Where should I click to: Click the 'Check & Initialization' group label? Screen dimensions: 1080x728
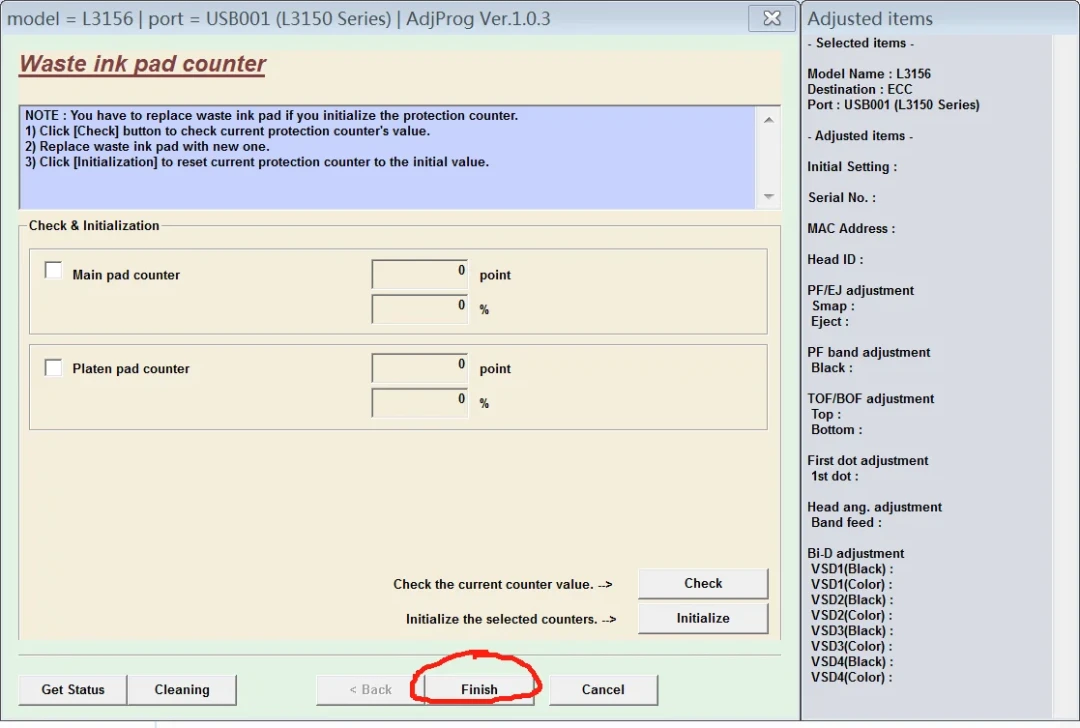pos(94,226)
